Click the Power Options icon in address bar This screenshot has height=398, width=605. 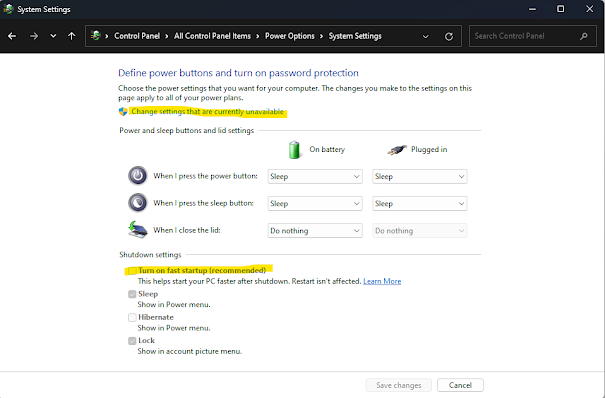click(95, 36)
